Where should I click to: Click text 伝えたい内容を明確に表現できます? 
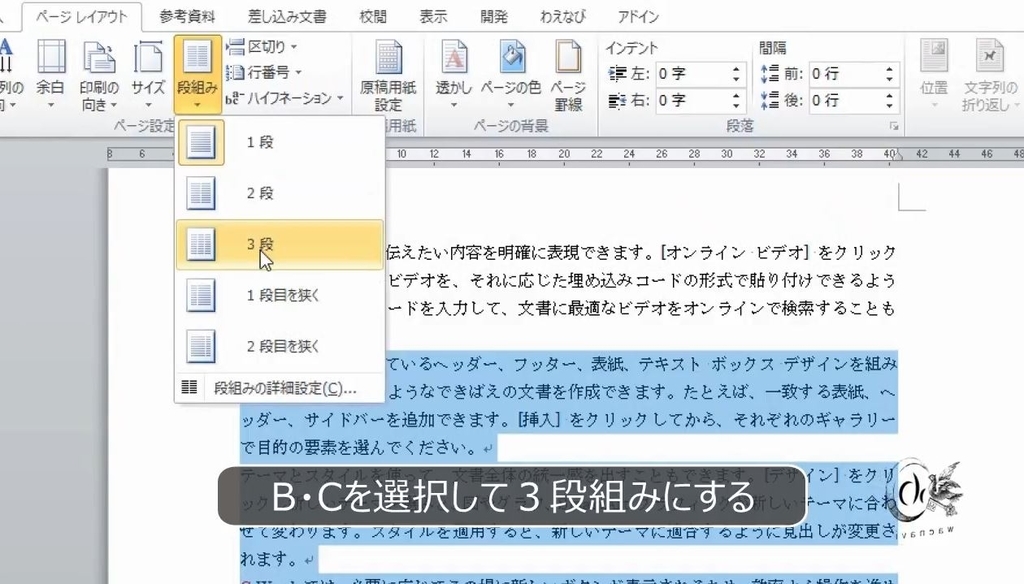[x=519, y=252]
